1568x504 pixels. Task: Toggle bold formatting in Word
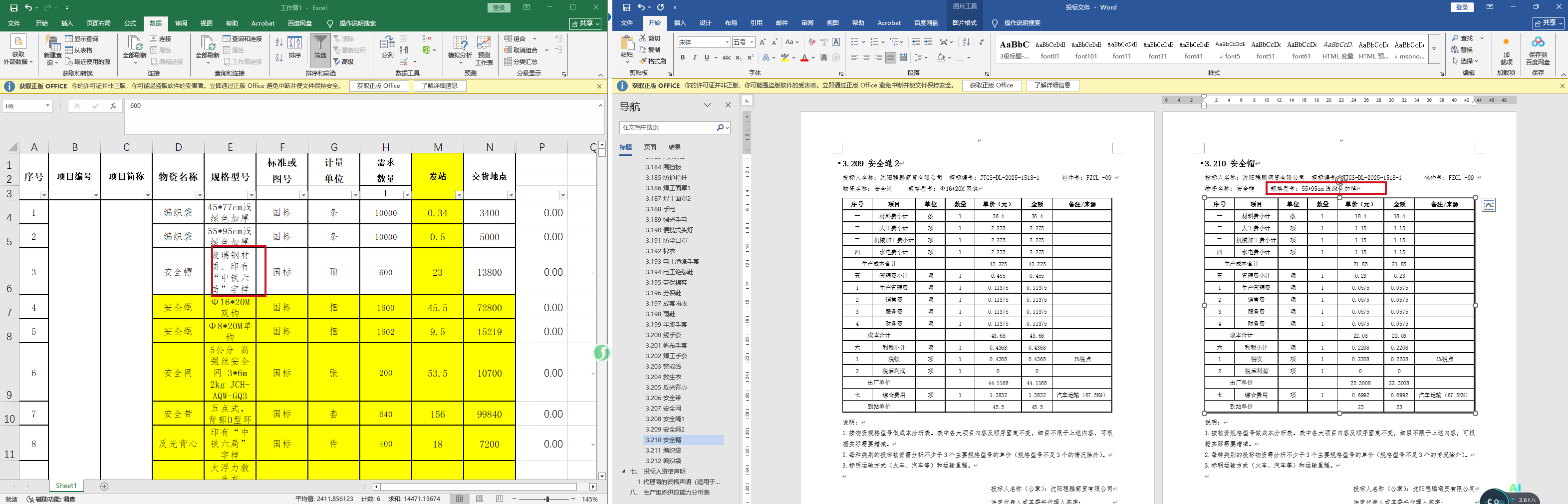click(x=683, y=58)
